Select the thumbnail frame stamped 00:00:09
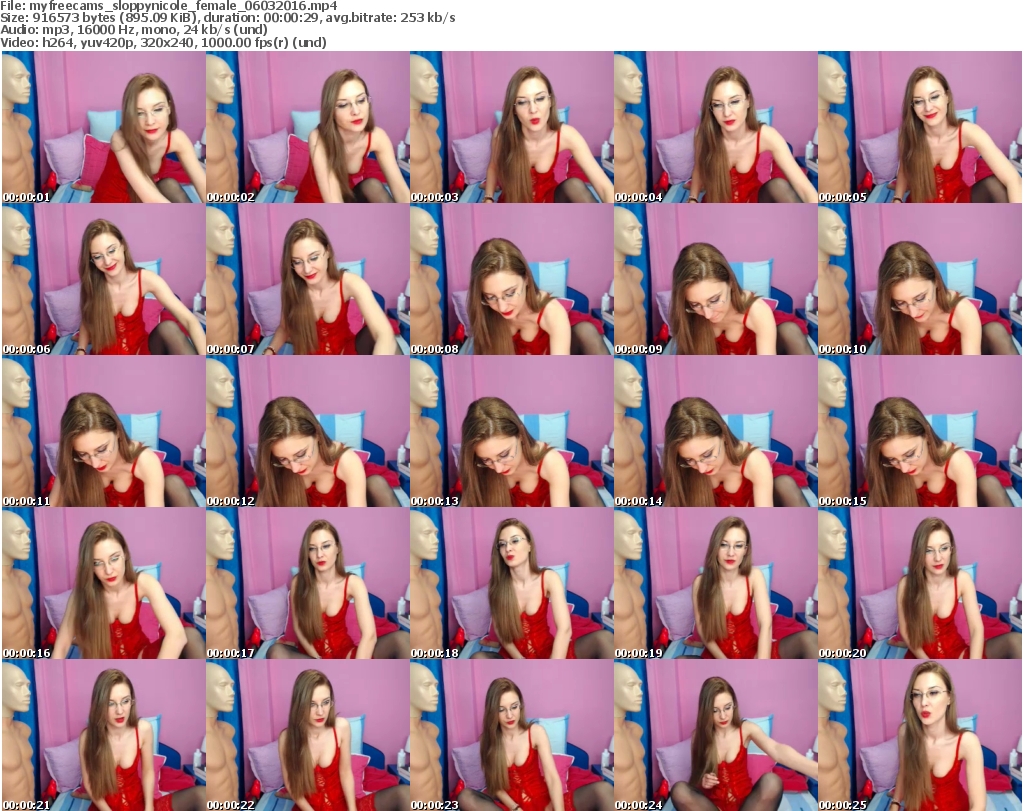 pyautogui.click(x=716, y=279)
